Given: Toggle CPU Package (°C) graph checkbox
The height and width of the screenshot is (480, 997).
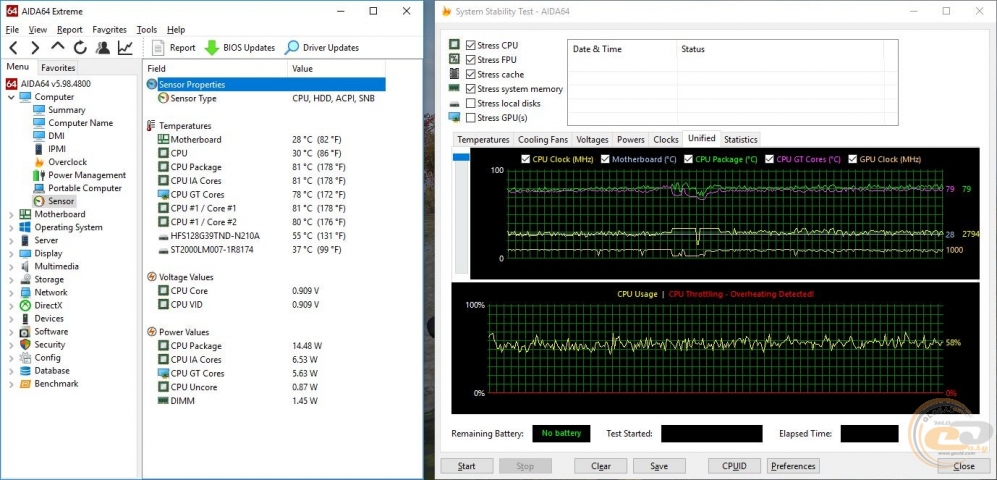Looking at the screenshot, I should pyautogui.click(x=689, y=159).
